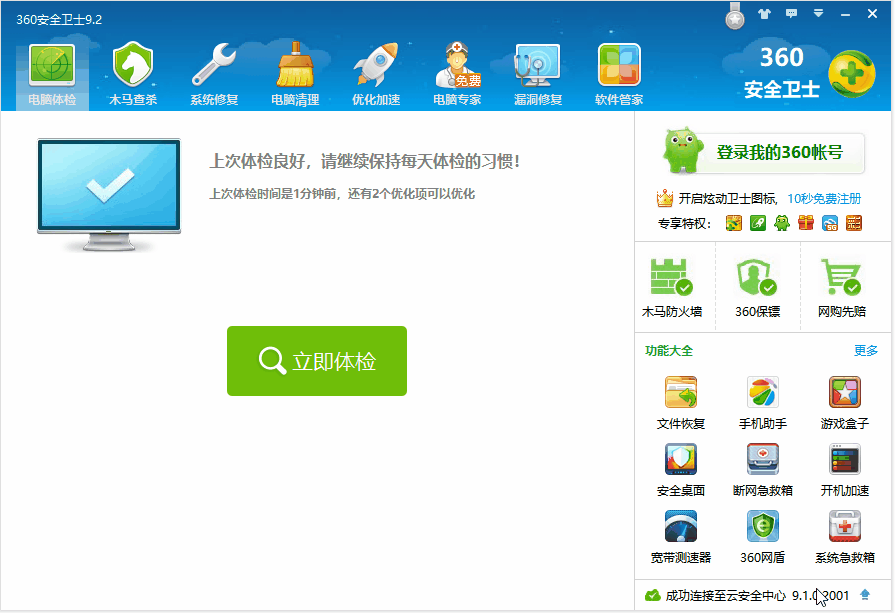This screenshot has width=895, height=613.
Task: Click the red gift box privilege icon
Action: coord(806,223)
